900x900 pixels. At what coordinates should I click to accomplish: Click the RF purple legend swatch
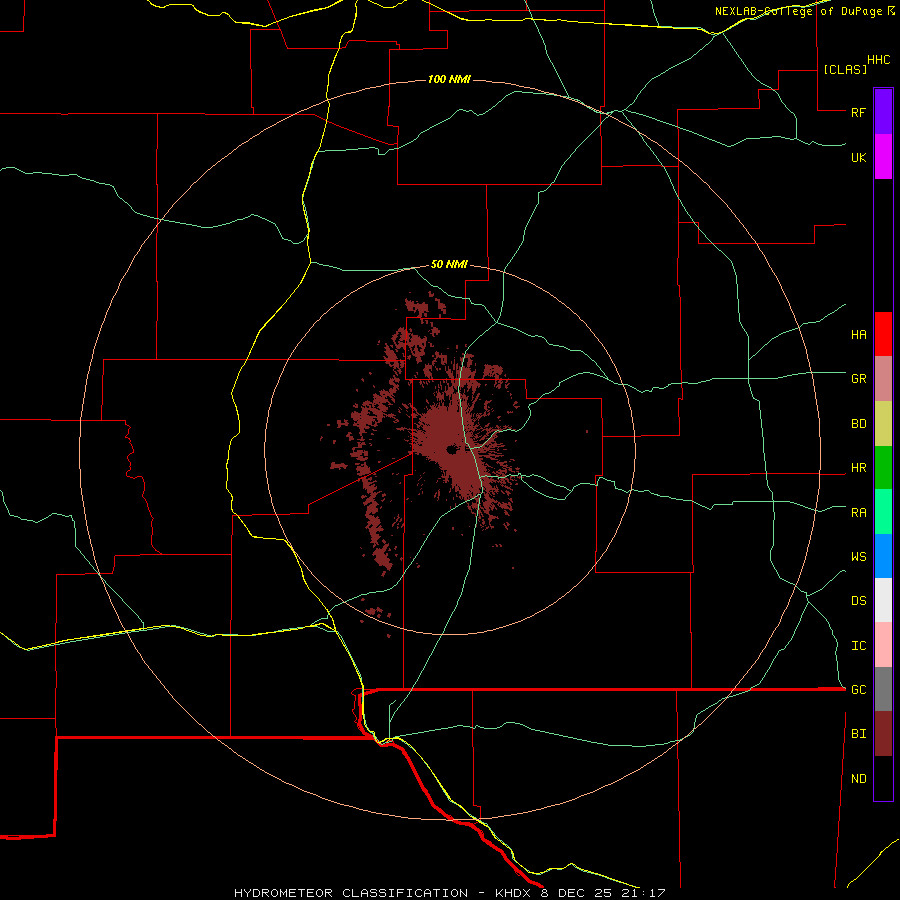point(883,112)
